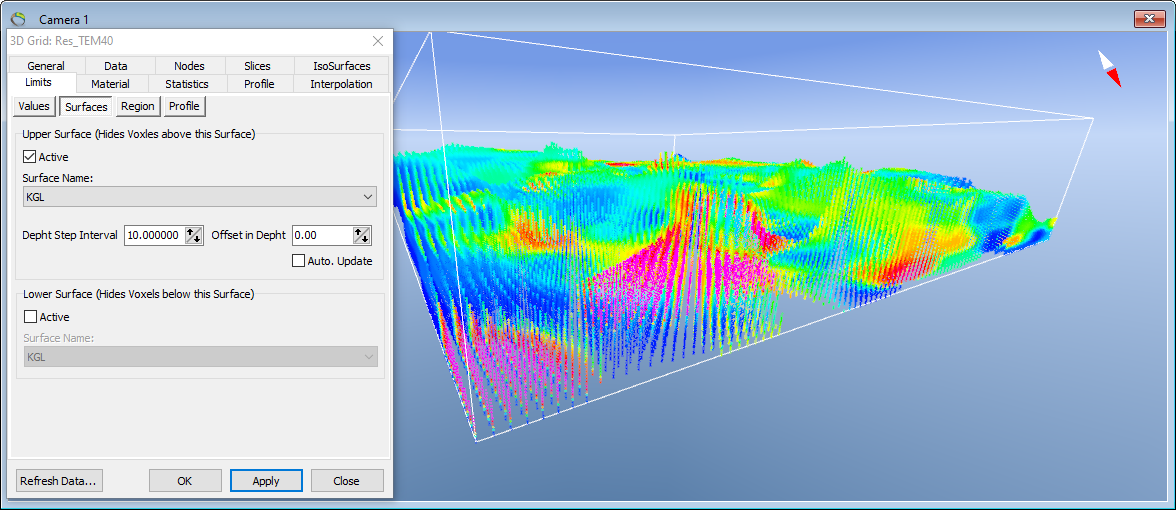
Task: Confirm with the OK button
Action: coord(185,481)
